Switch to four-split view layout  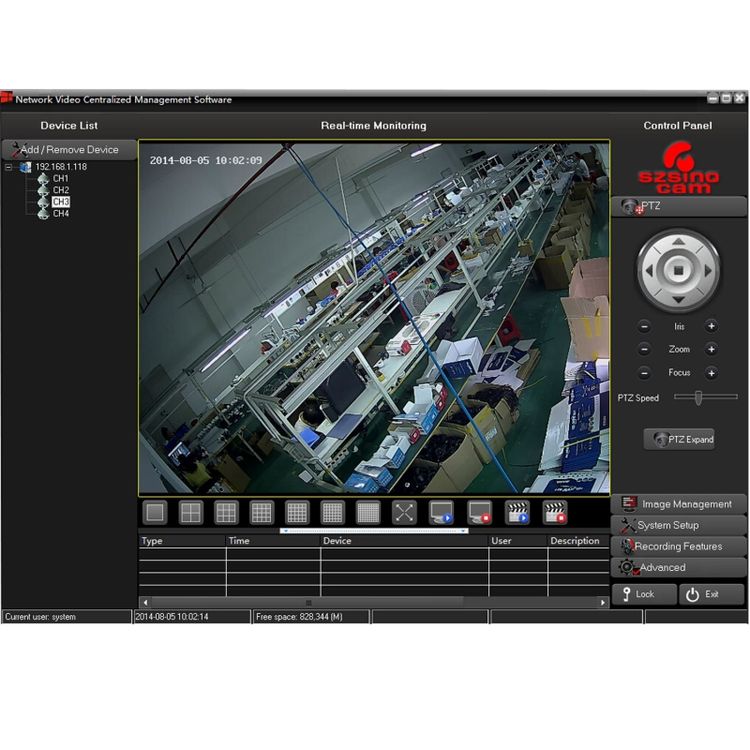tap(190, 512)
